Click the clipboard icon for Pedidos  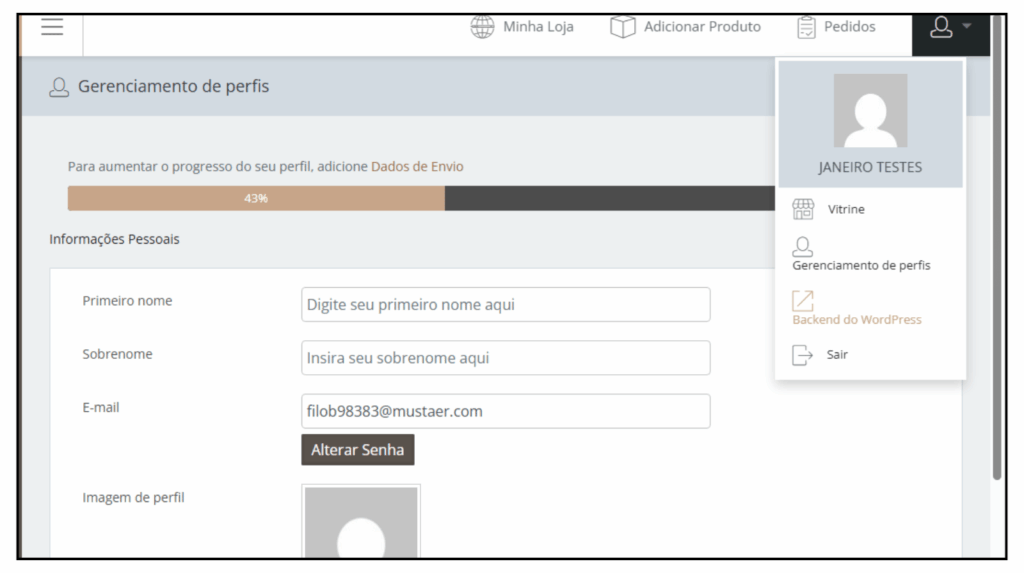(806, 27)
